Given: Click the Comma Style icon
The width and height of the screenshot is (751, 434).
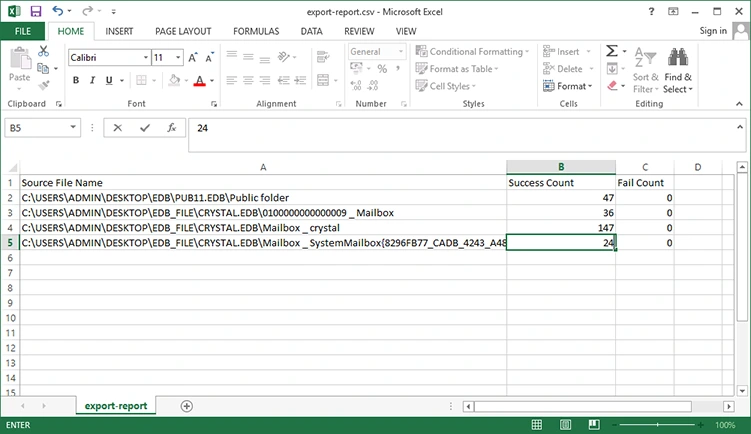Looking at the screenshot, I should [x=398, y=69].
